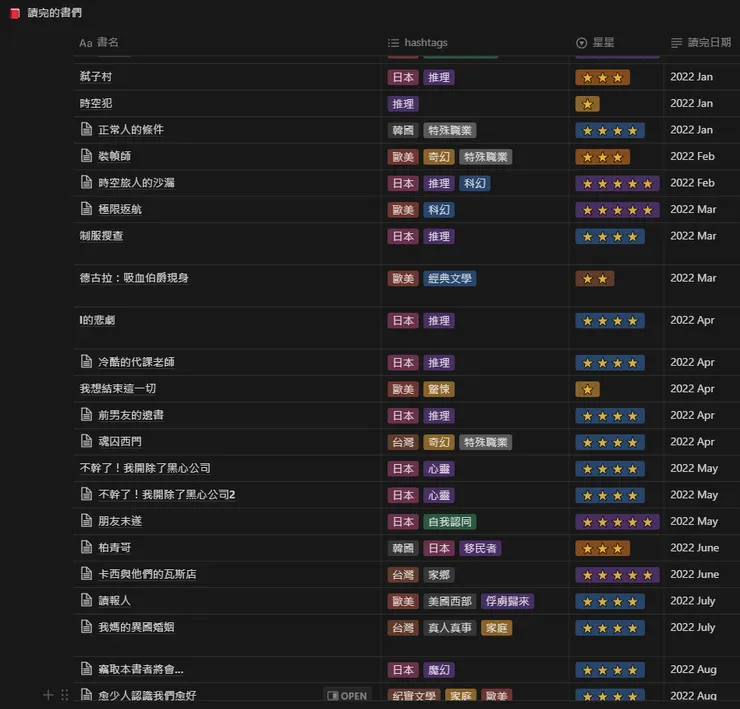
Task: Click the text lines icon next to 讀完日期
Action: (676, 43)
